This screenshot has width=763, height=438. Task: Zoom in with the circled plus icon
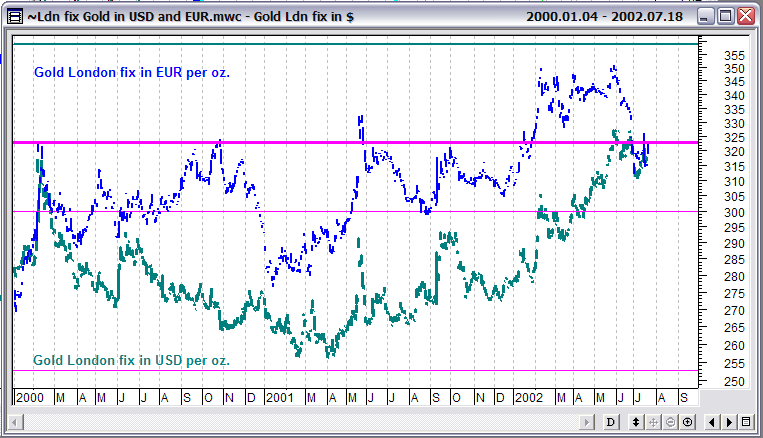(688, 421)
